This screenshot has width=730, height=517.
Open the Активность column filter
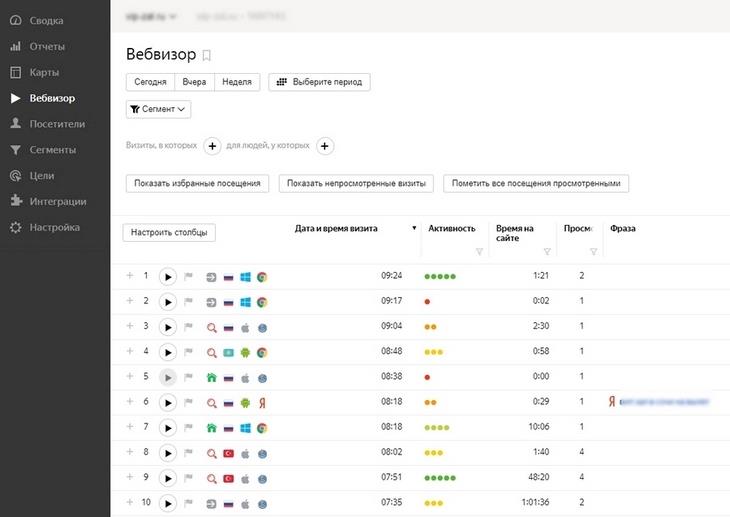(479, 252)
